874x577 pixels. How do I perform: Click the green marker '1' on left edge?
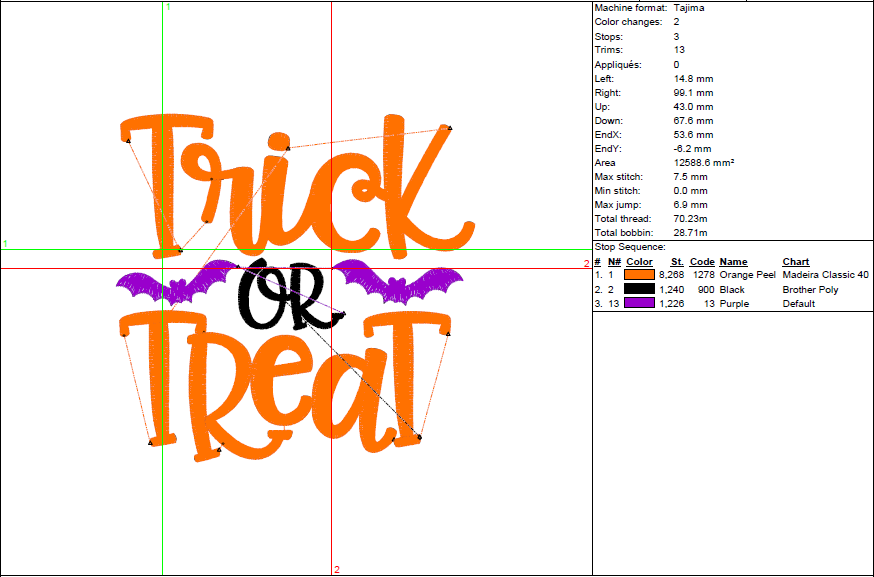(5, 244)
